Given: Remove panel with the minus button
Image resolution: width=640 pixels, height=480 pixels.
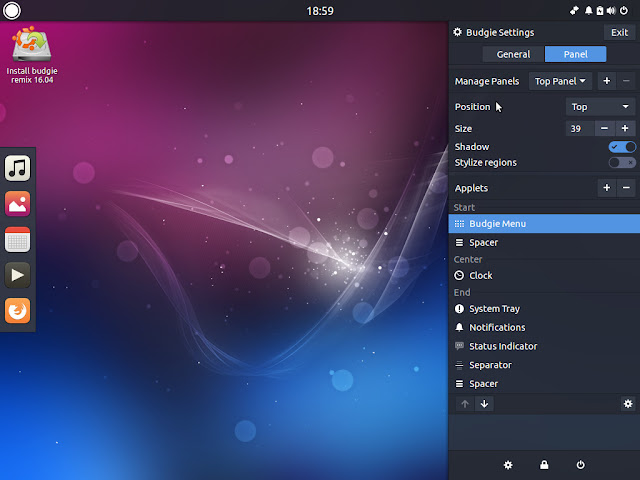Looking at the screenshot, I should (626, 81).
